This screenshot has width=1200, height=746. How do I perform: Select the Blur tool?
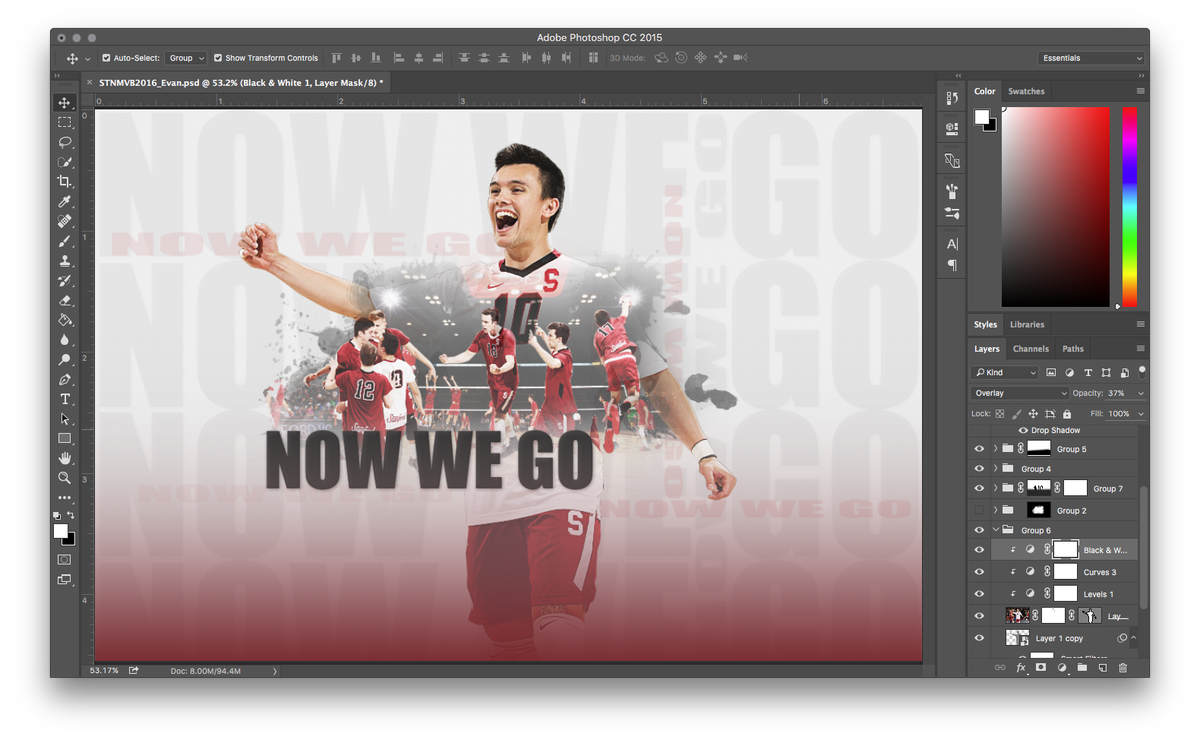[x=64, y=340]
